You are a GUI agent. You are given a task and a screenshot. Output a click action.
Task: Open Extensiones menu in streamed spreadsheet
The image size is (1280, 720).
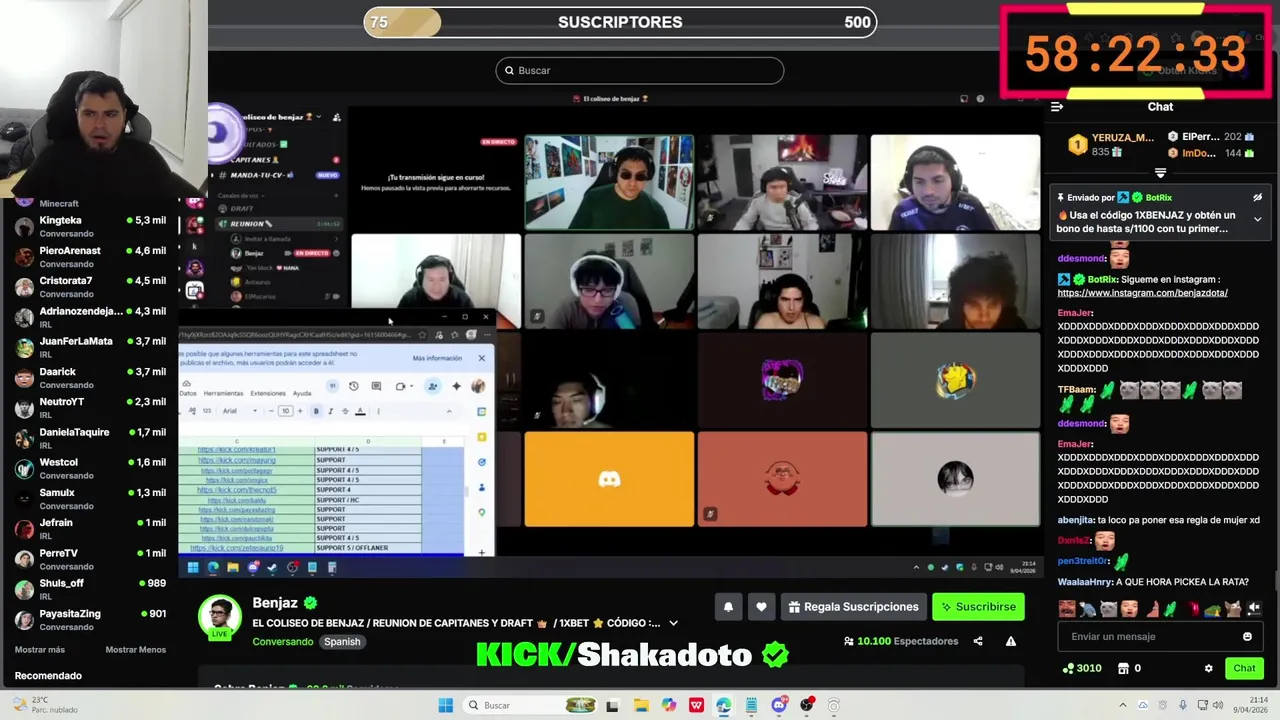pos(268,393)
